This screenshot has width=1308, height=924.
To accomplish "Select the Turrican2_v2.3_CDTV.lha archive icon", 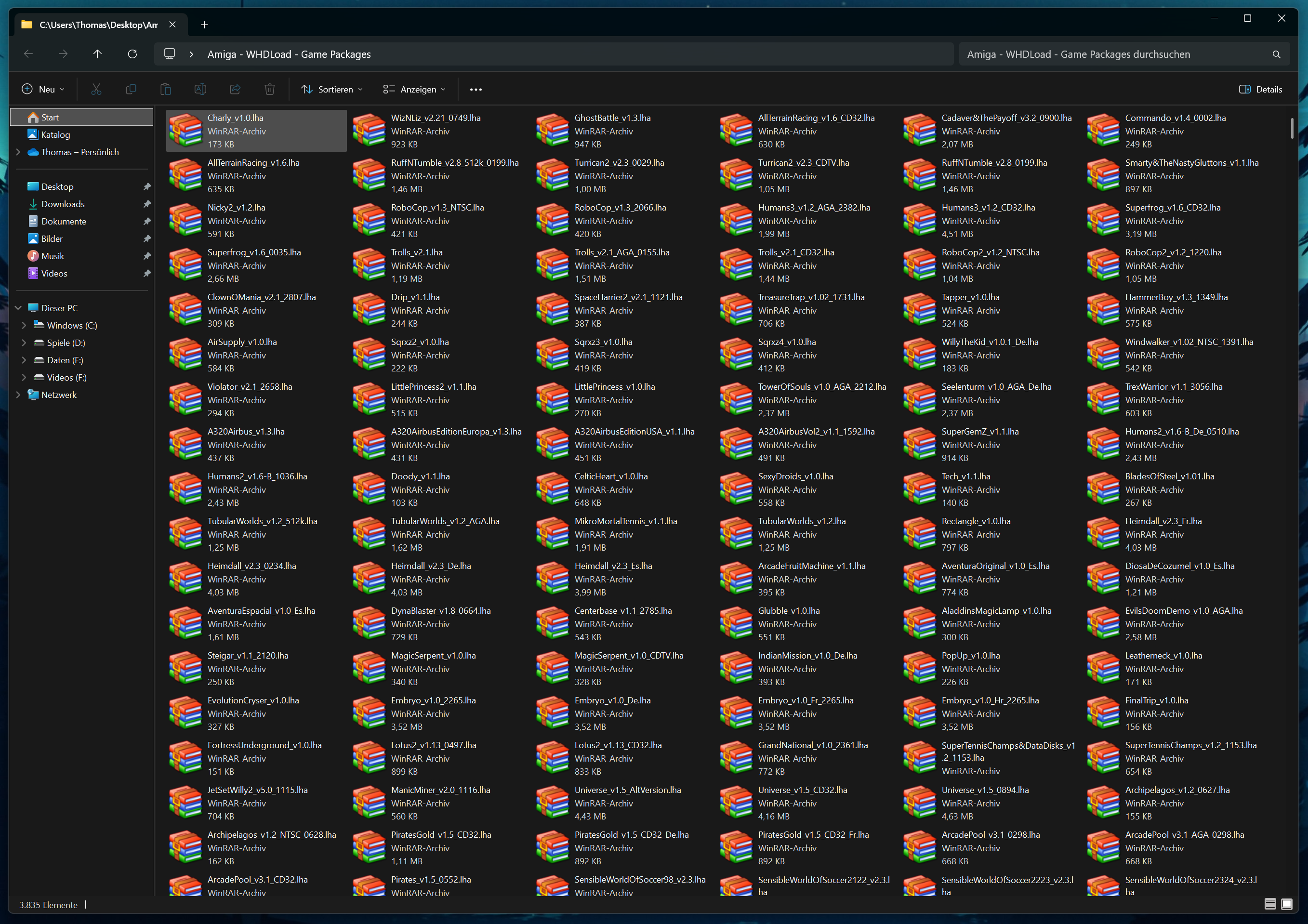I will (x=736, y=175).
